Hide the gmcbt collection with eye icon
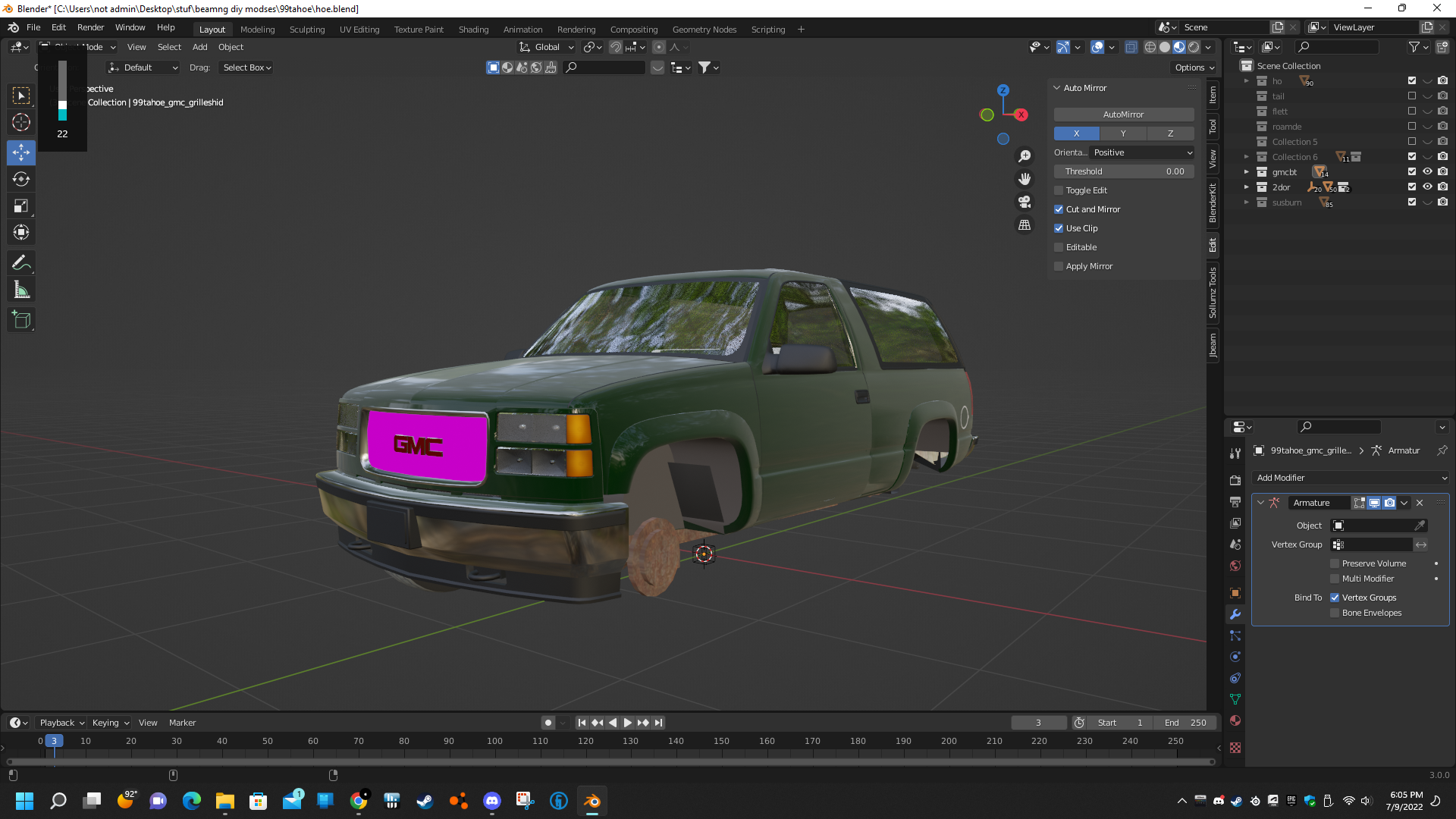 tap(1427, 172)
